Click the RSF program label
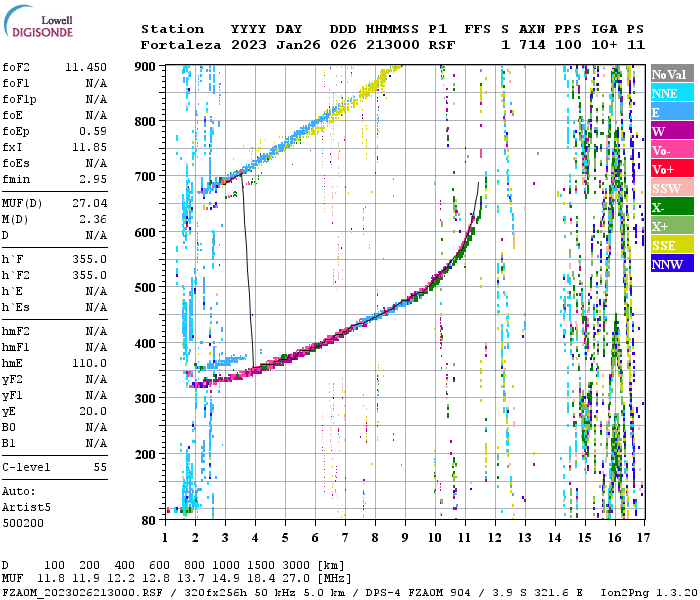This screenshot has height=600, width=700. [442, 45]
